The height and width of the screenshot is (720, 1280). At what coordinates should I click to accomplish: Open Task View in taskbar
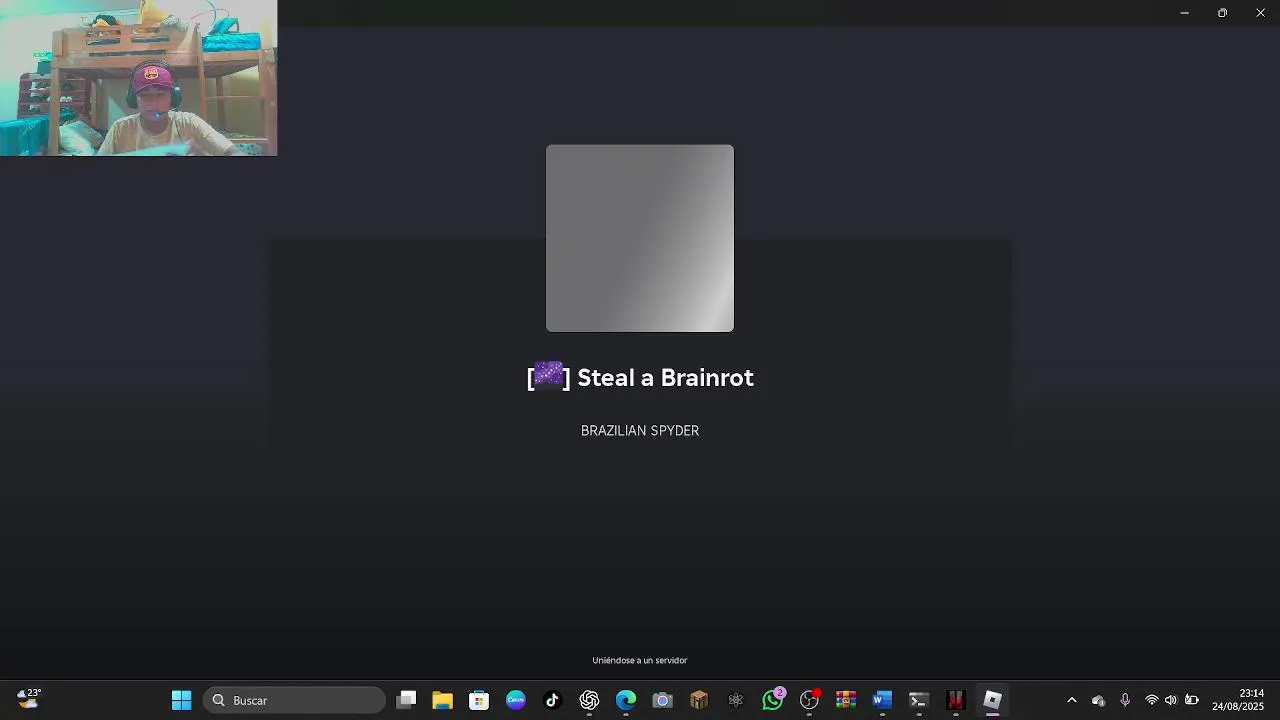click(x=406, y=700)
